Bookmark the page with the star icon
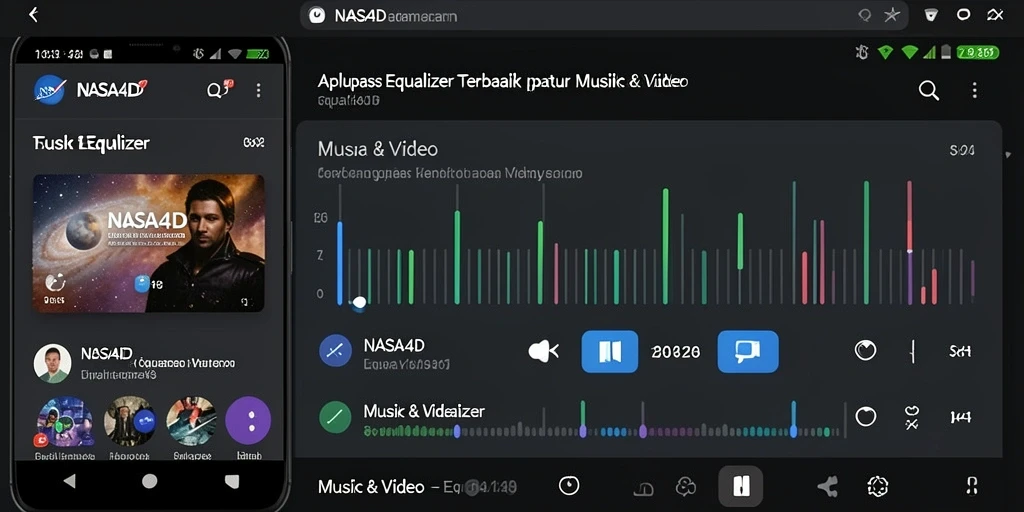Image resolution: width=1024 pixels, height=512 pixels. 891,16
